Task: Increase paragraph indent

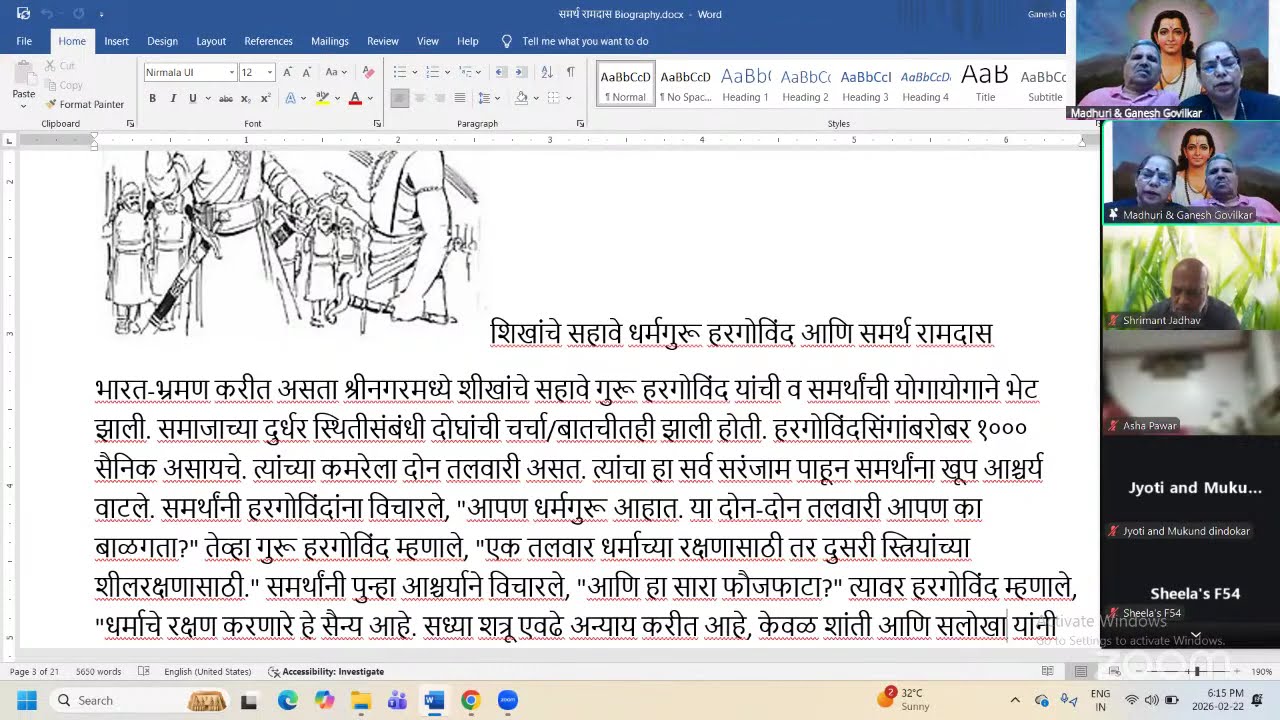Action: pyautogui.click(x=522, y=72)
